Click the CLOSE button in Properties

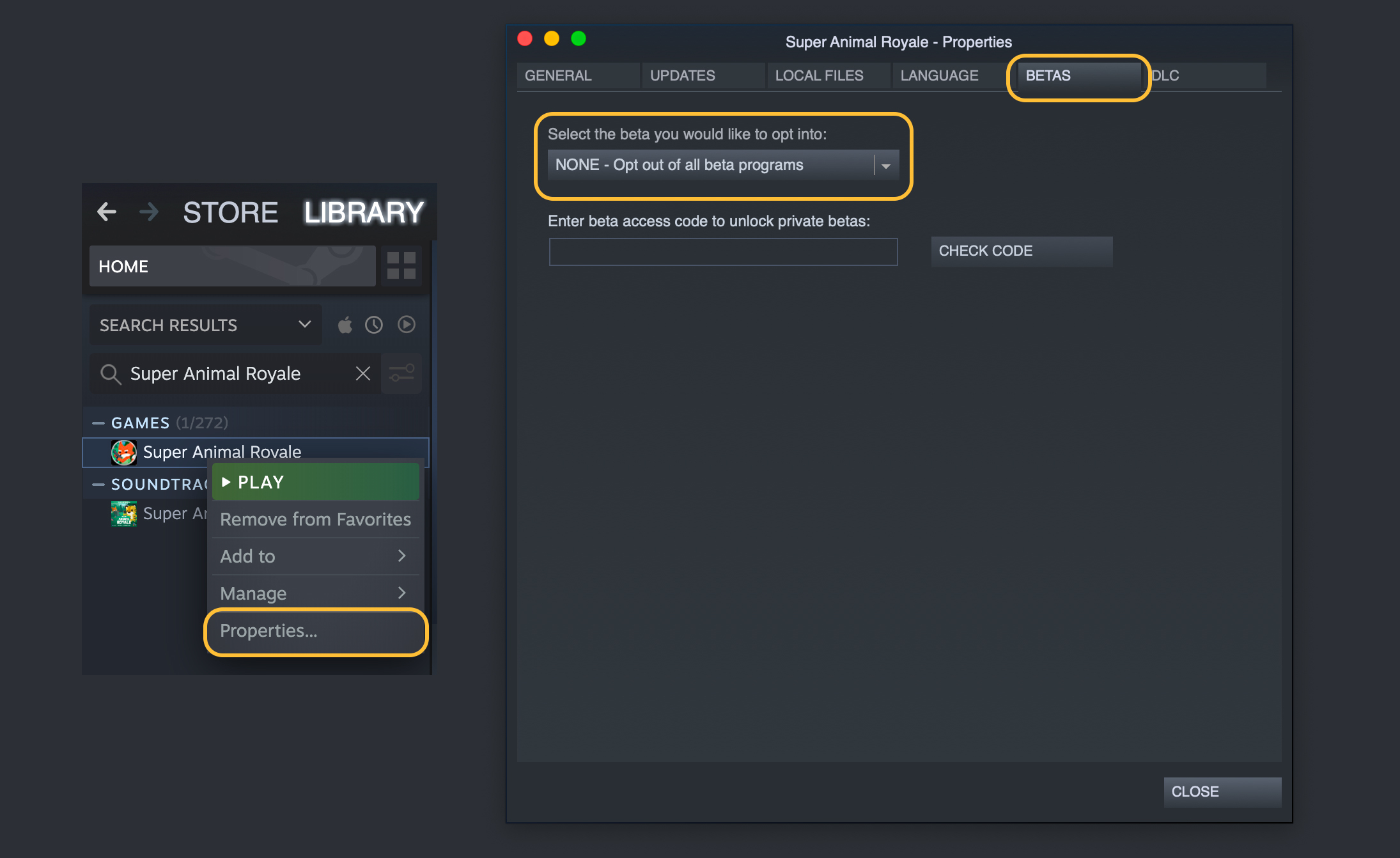[x=1222, y=792]
